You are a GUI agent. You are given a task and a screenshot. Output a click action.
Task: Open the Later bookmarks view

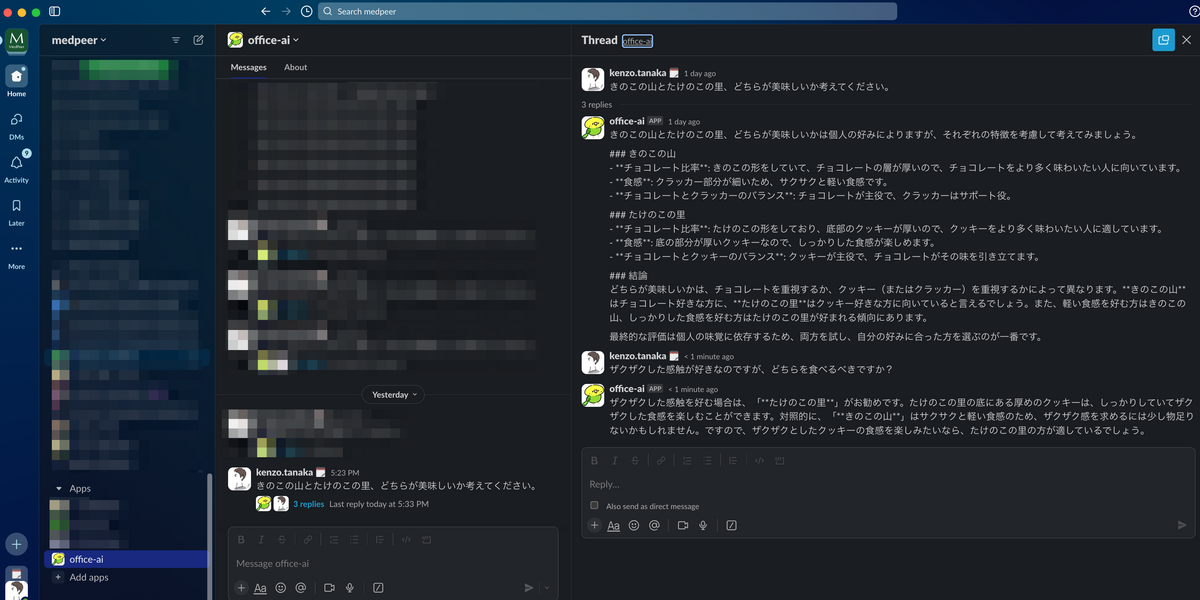tap(16, 211)
